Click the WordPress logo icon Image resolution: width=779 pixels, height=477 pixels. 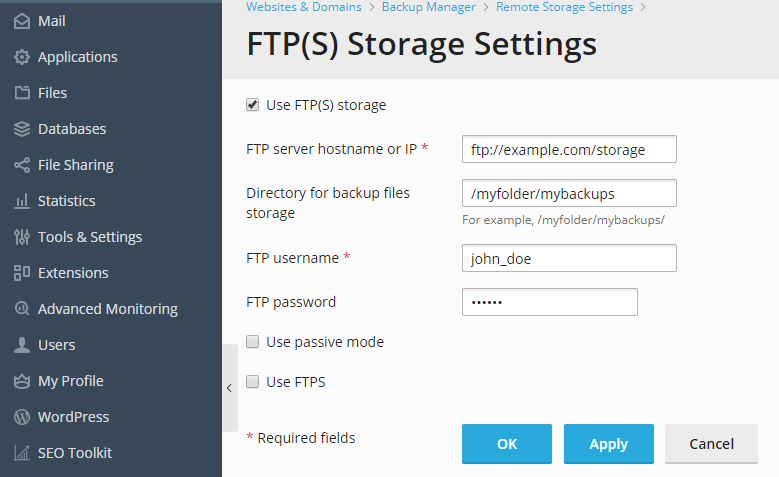[x=22, y=417]
